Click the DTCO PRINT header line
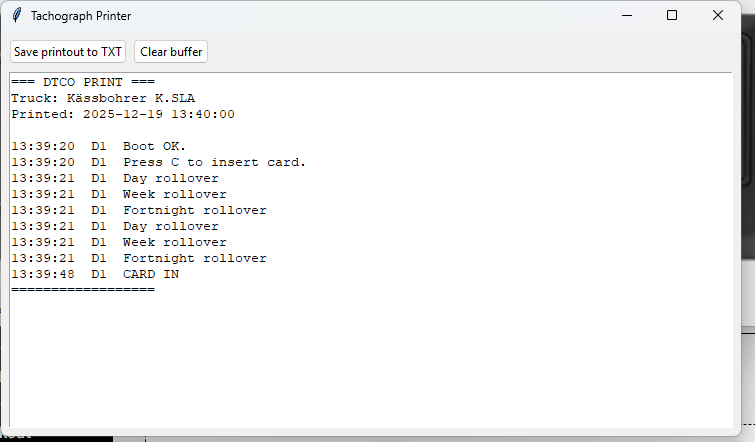 83,82
